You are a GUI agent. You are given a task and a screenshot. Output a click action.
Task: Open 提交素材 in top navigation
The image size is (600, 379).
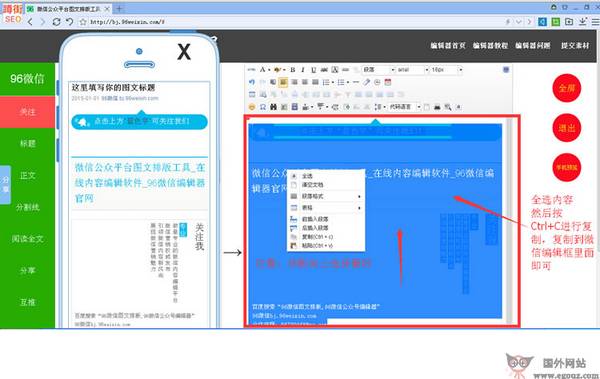[575, 46]
